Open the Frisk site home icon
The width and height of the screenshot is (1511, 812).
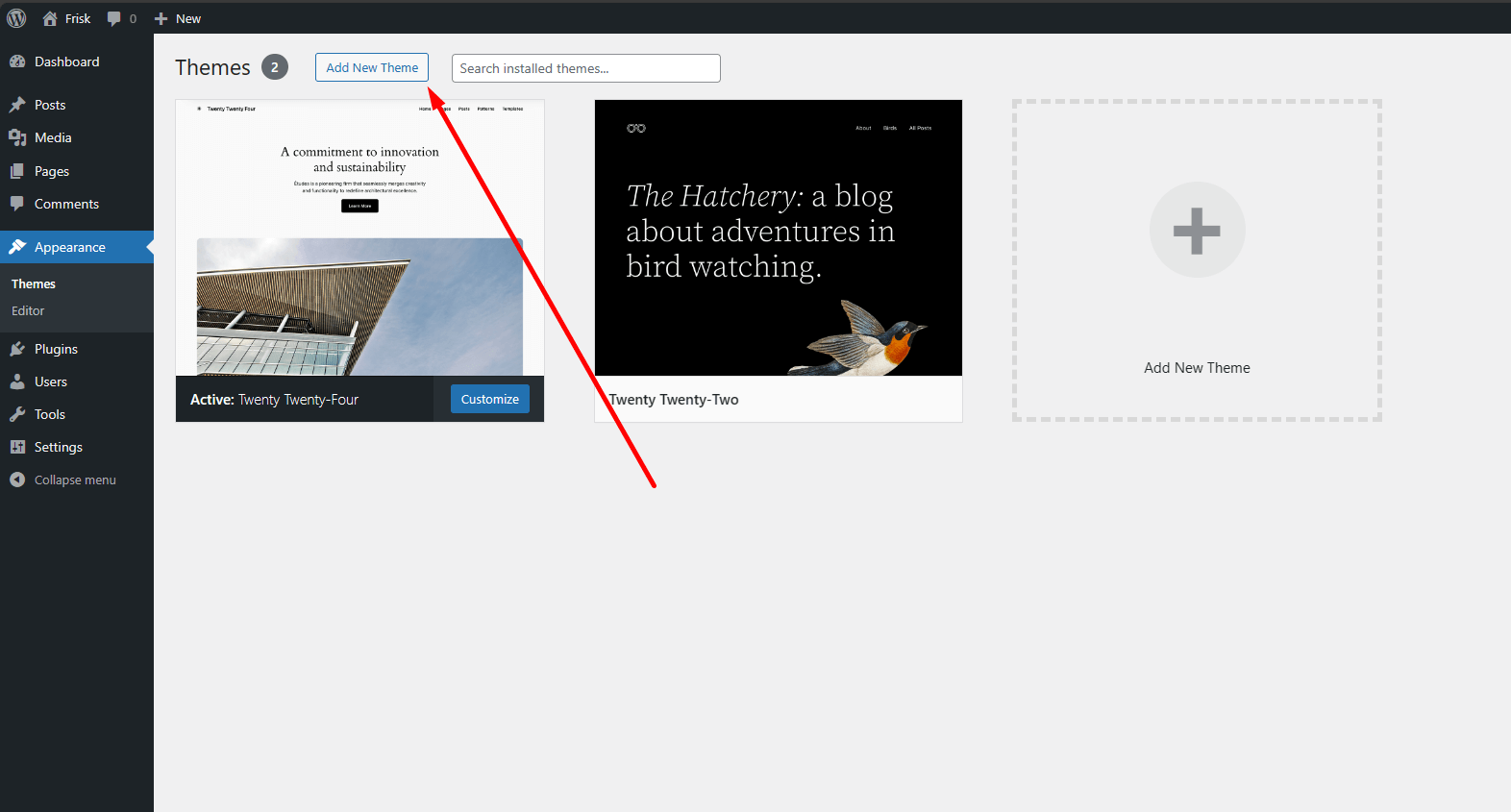(50, 18)
